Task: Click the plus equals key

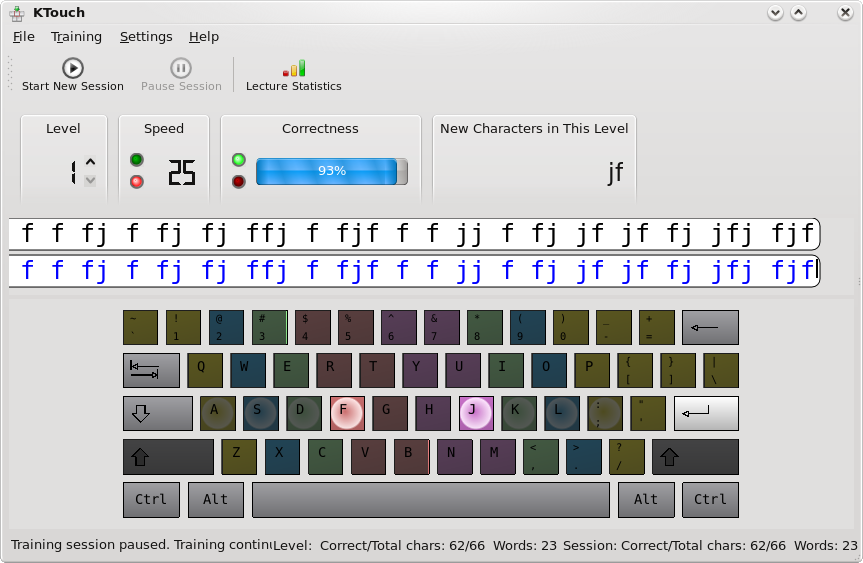Action: click(657, 327)
